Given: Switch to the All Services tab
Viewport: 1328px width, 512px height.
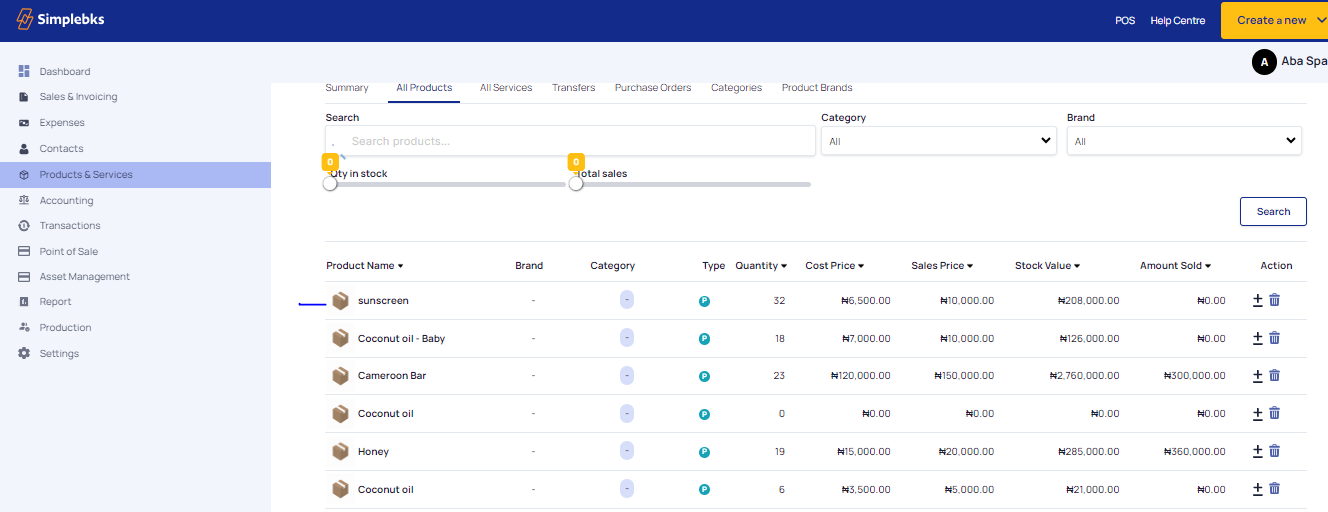Looking at the screenshot, I should click(x=506, y=88).
